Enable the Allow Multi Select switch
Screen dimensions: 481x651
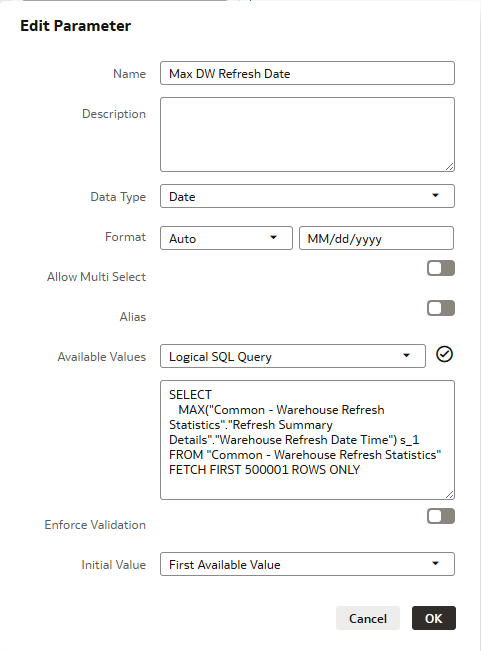point(441,268)
